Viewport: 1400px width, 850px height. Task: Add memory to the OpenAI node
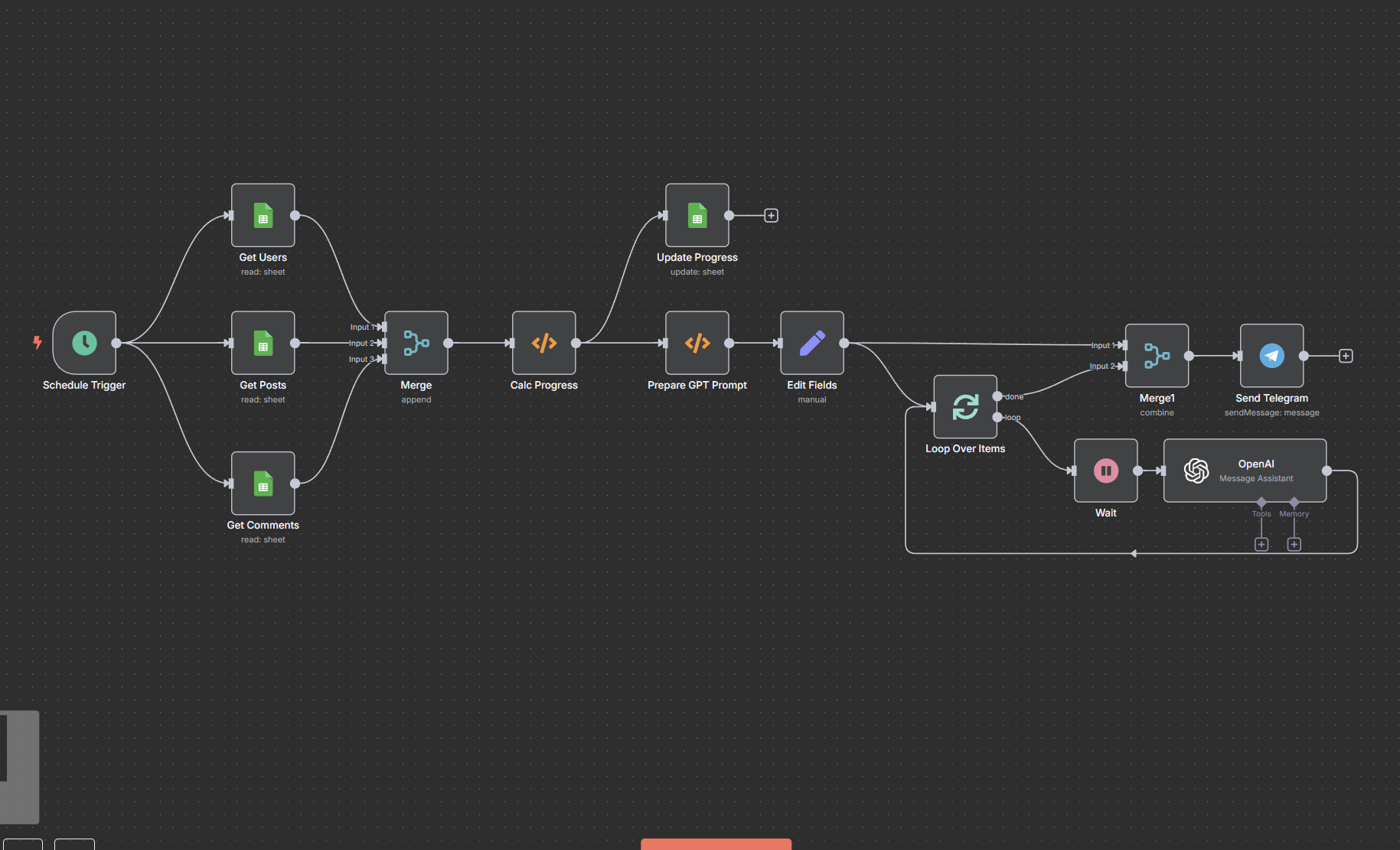(1294, 544)
